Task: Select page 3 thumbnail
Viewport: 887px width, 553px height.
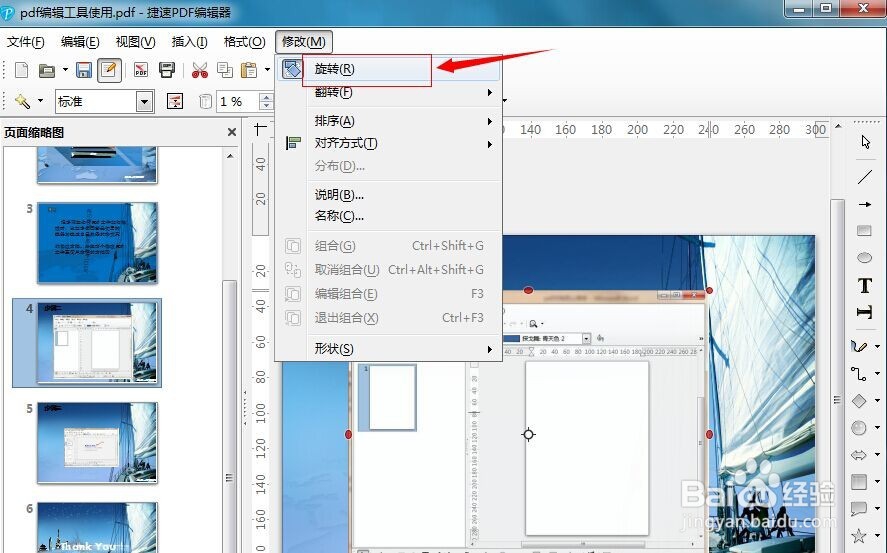Action: [97, 243]
